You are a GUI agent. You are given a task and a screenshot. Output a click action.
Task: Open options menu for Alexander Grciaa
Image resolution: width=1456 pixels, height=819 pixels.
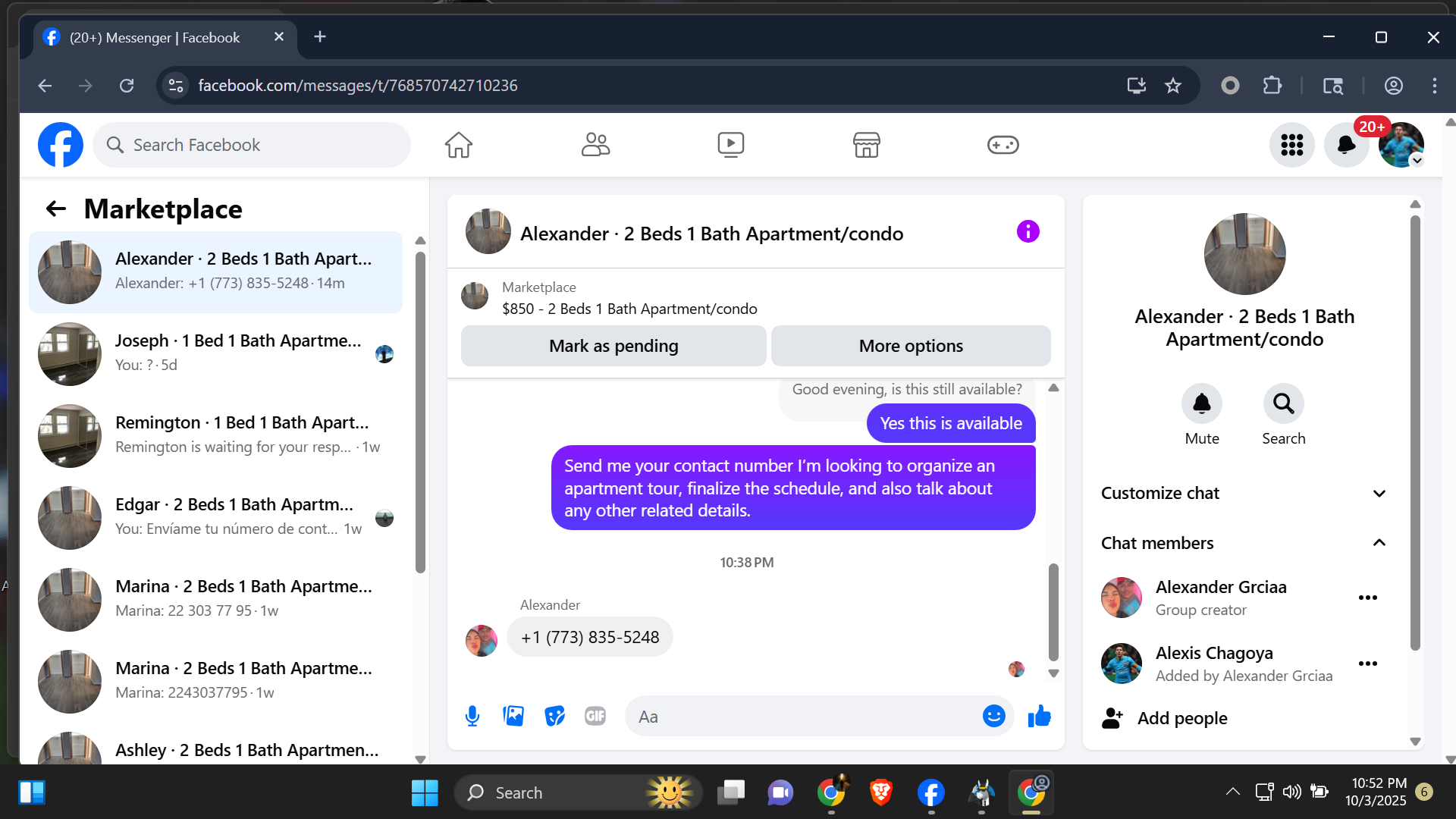pyautogui.click(x=1368, y=598)
